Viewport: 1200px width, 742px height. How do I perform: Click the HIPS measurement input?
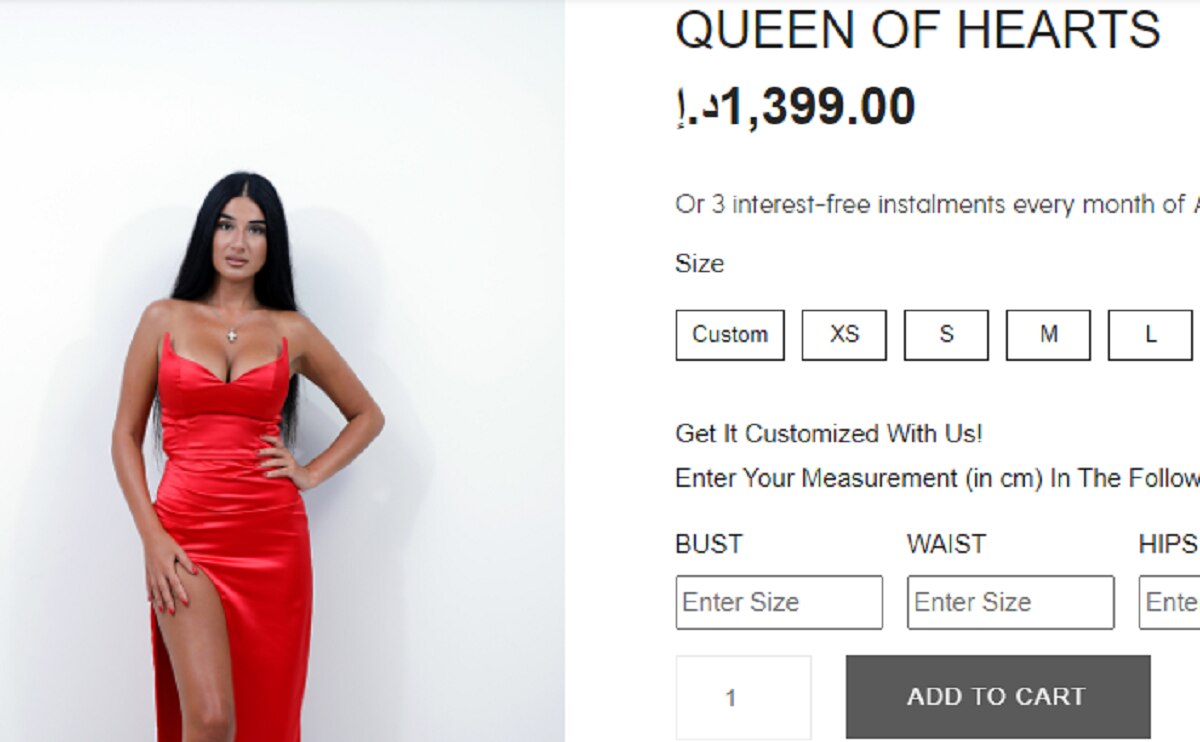click(x=1170, y=602)
